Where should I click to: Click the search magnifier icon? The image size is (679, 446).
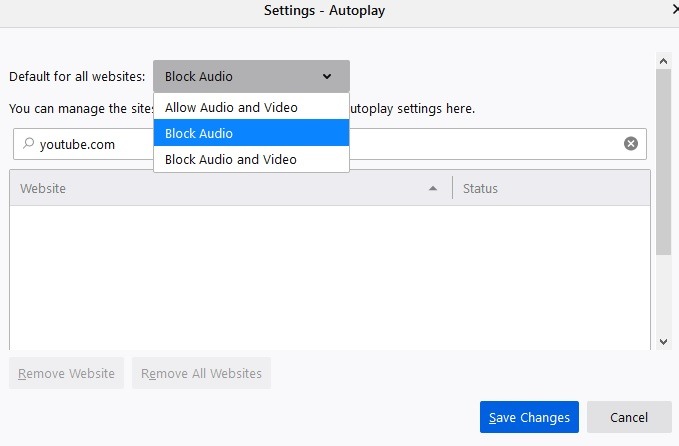coord(29,143)
